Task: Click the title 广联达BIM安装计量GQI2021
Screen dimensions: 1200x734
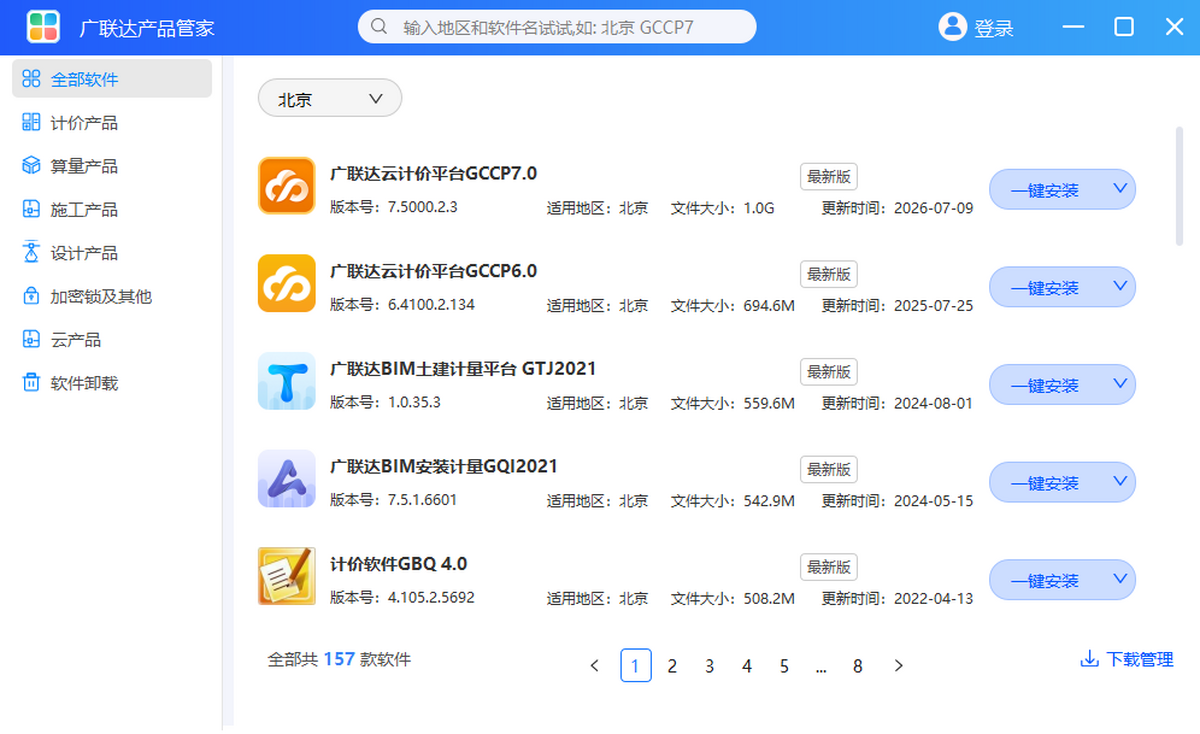Action: pyautogui.click(x=444, y=466)
